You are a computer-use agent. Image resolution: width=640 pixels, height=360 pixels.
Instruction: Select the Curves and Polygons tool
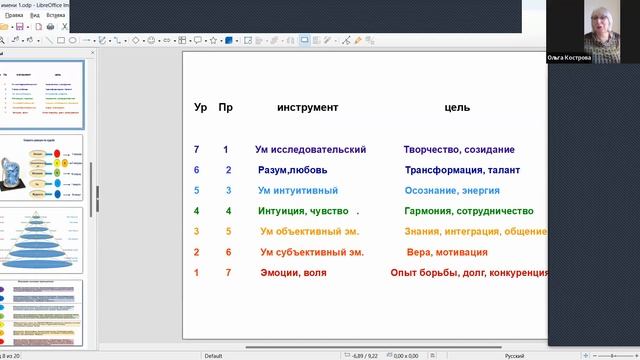(x=102, y=40)
